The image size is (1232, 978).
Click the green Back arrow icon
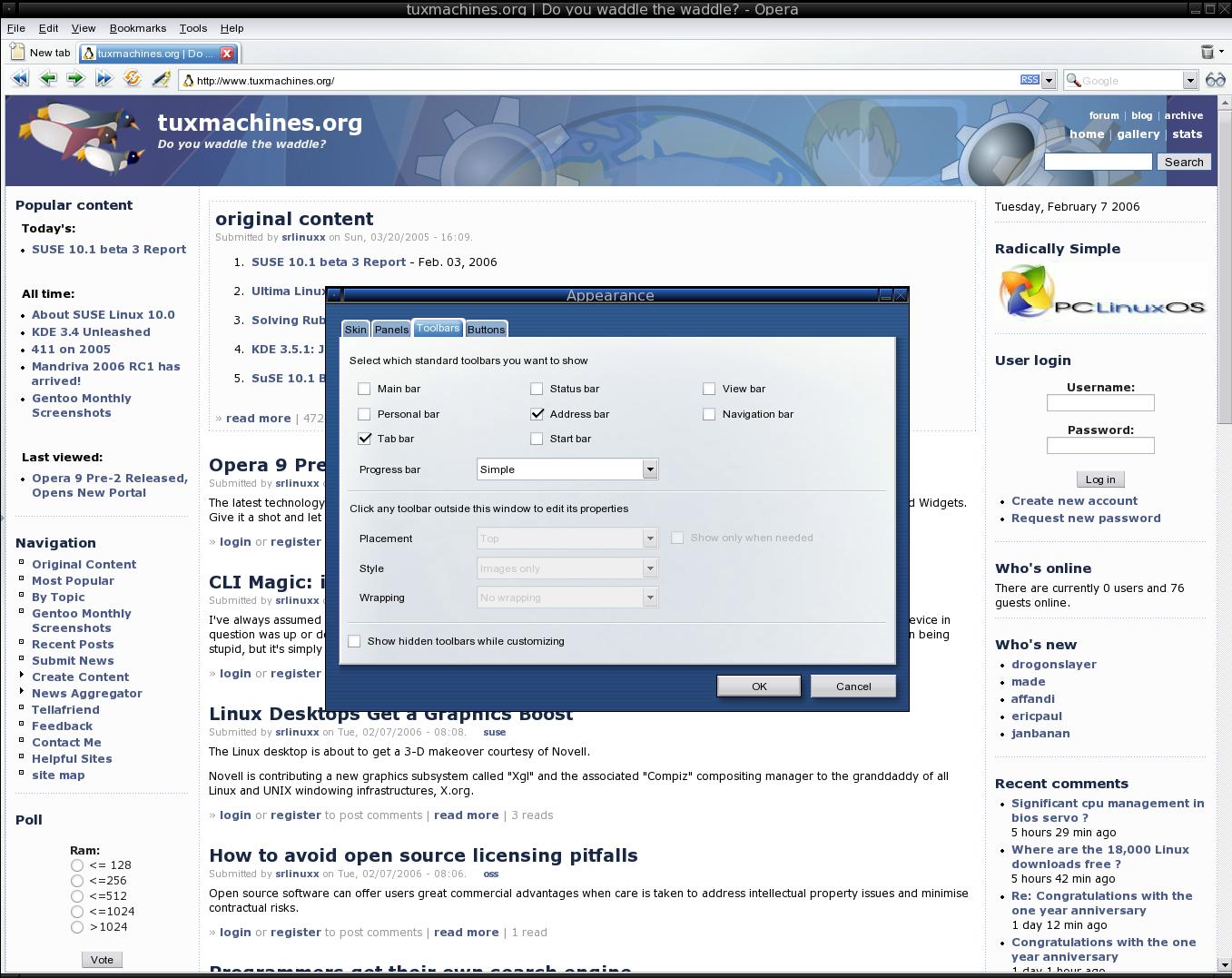pos(47,79)
